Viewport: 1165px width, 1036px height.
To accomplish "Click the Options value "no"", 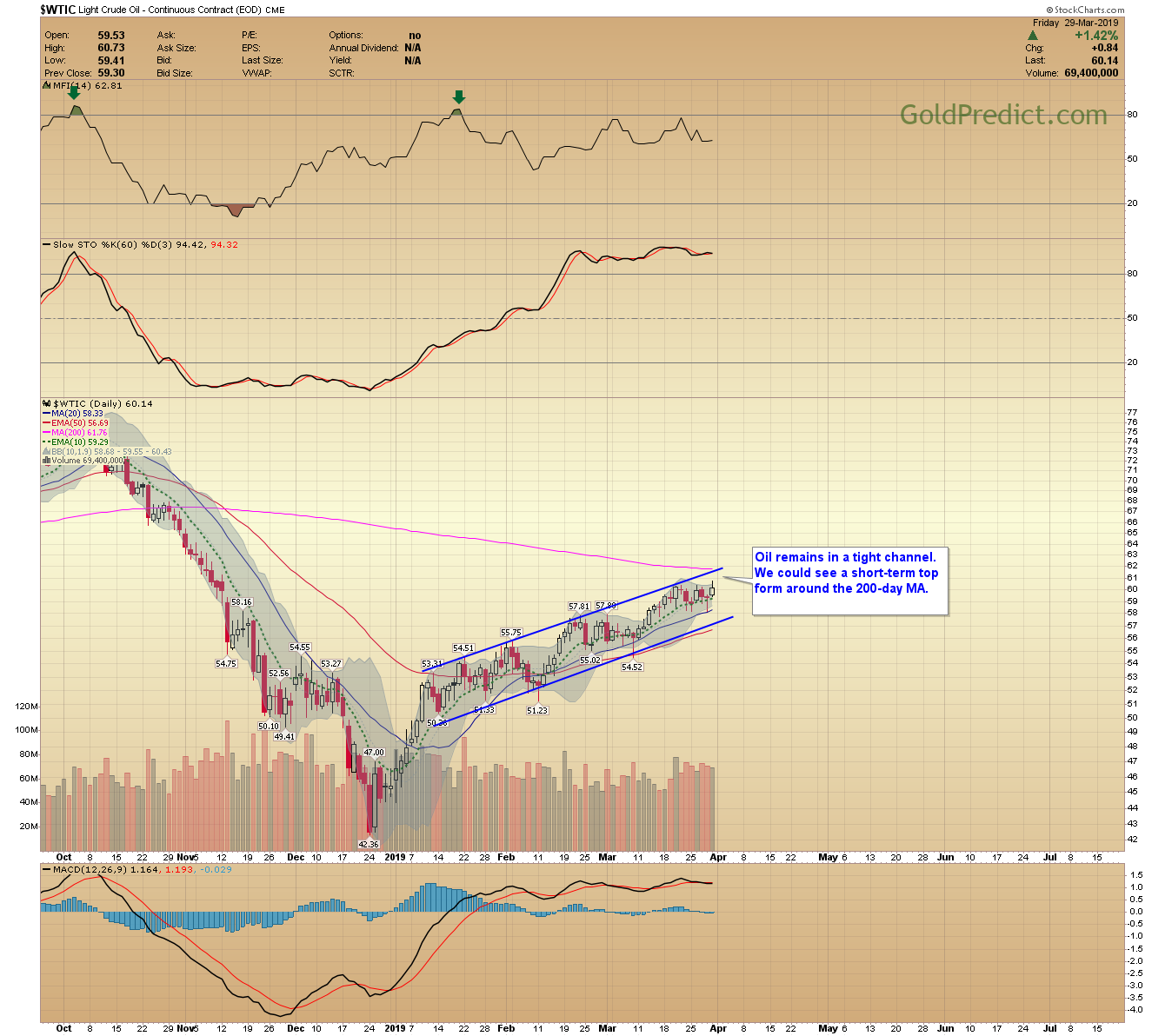I will [x=415, y=36].
